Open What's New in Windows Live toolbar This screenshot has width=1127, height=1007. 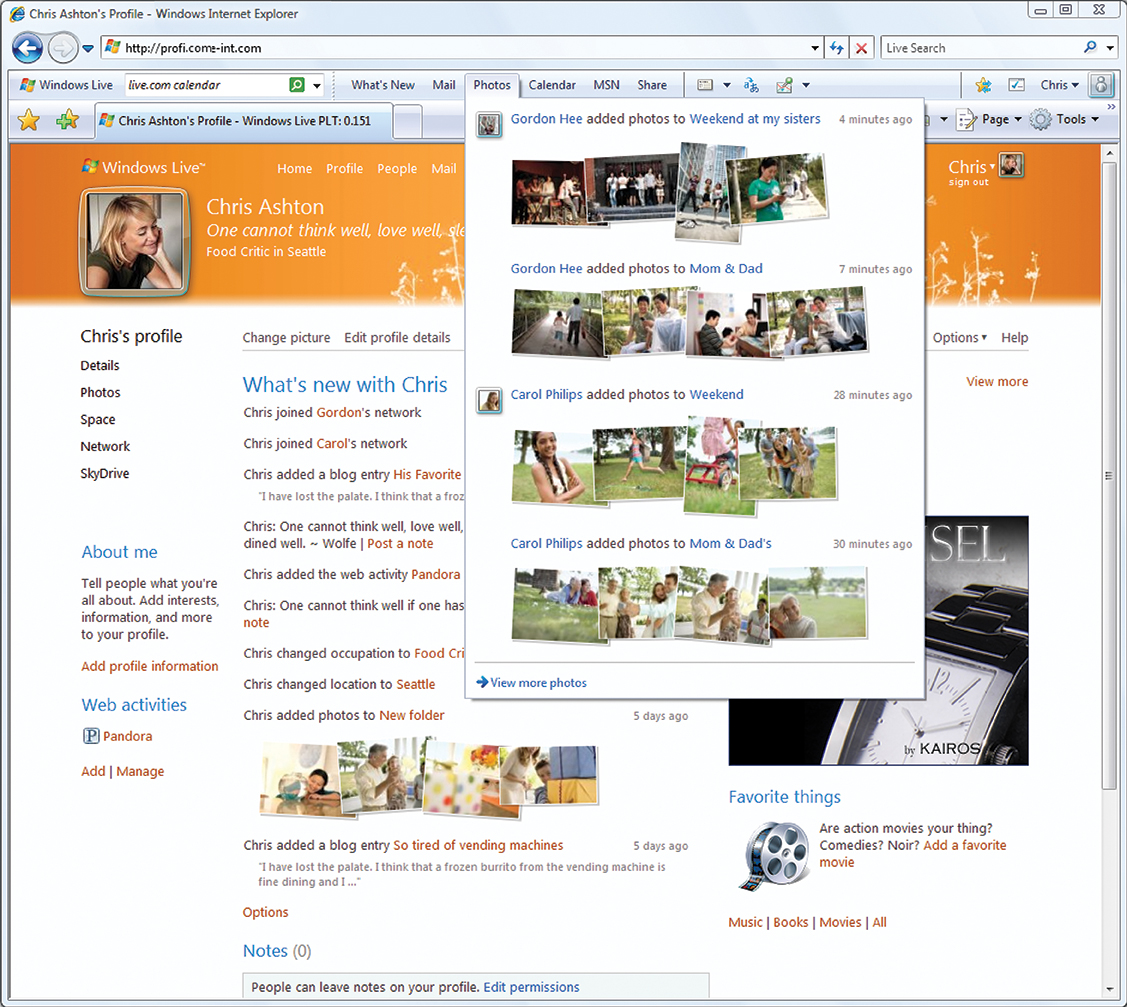(382, 85)
